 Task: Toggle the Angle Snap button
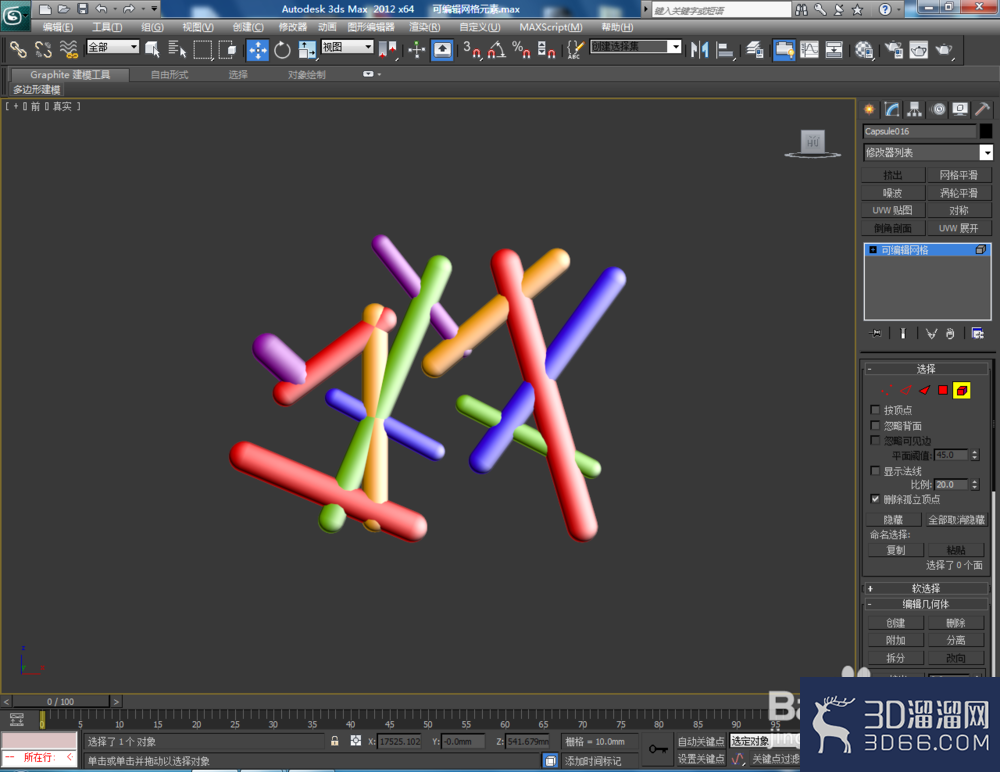[497, 49]
